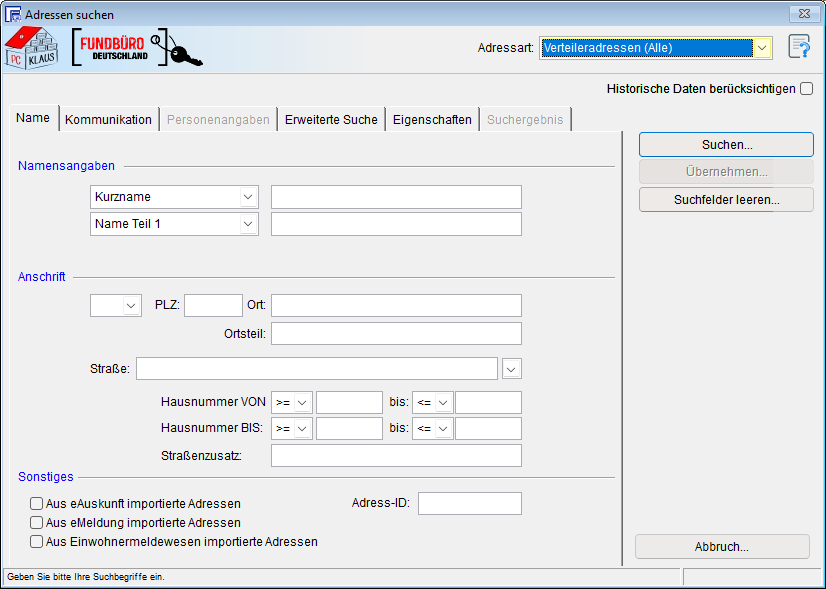Click Suchfelder leeren button
Viewport: 826px width, 589px height.
726,200
